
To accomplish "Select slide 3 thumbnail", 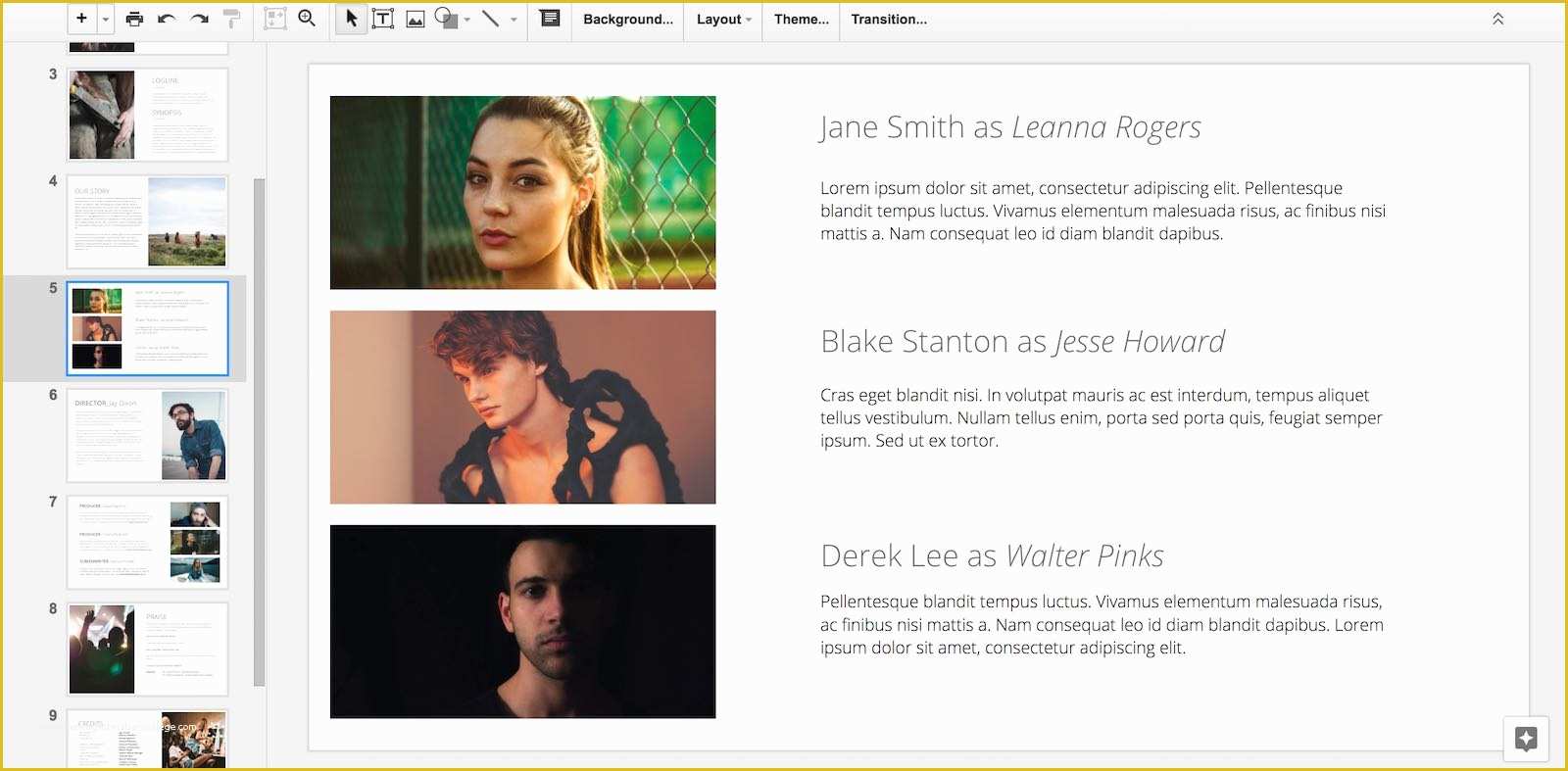I will [147, 115].
